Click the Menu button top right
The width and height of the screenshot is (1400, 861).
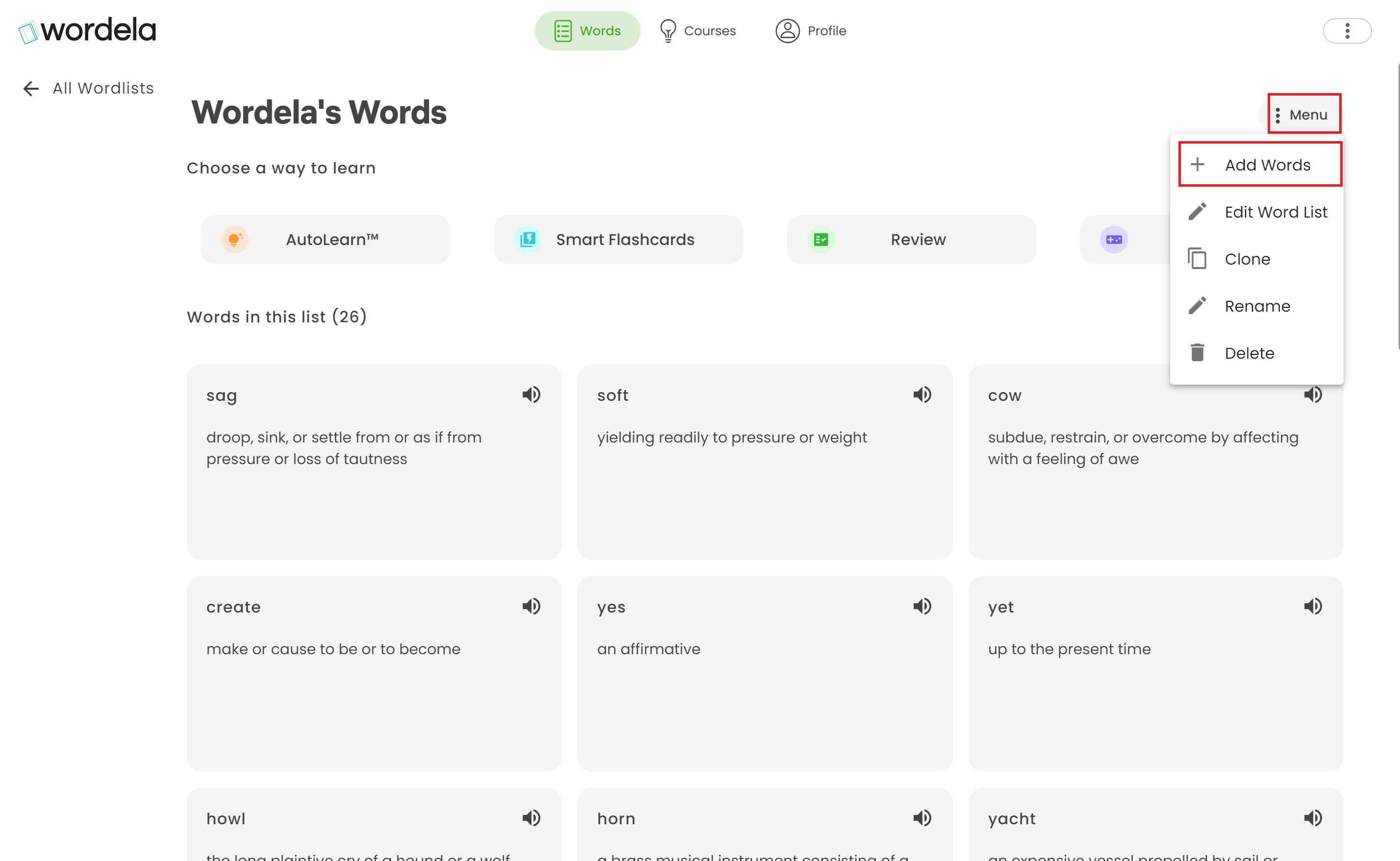(1302, 114)
